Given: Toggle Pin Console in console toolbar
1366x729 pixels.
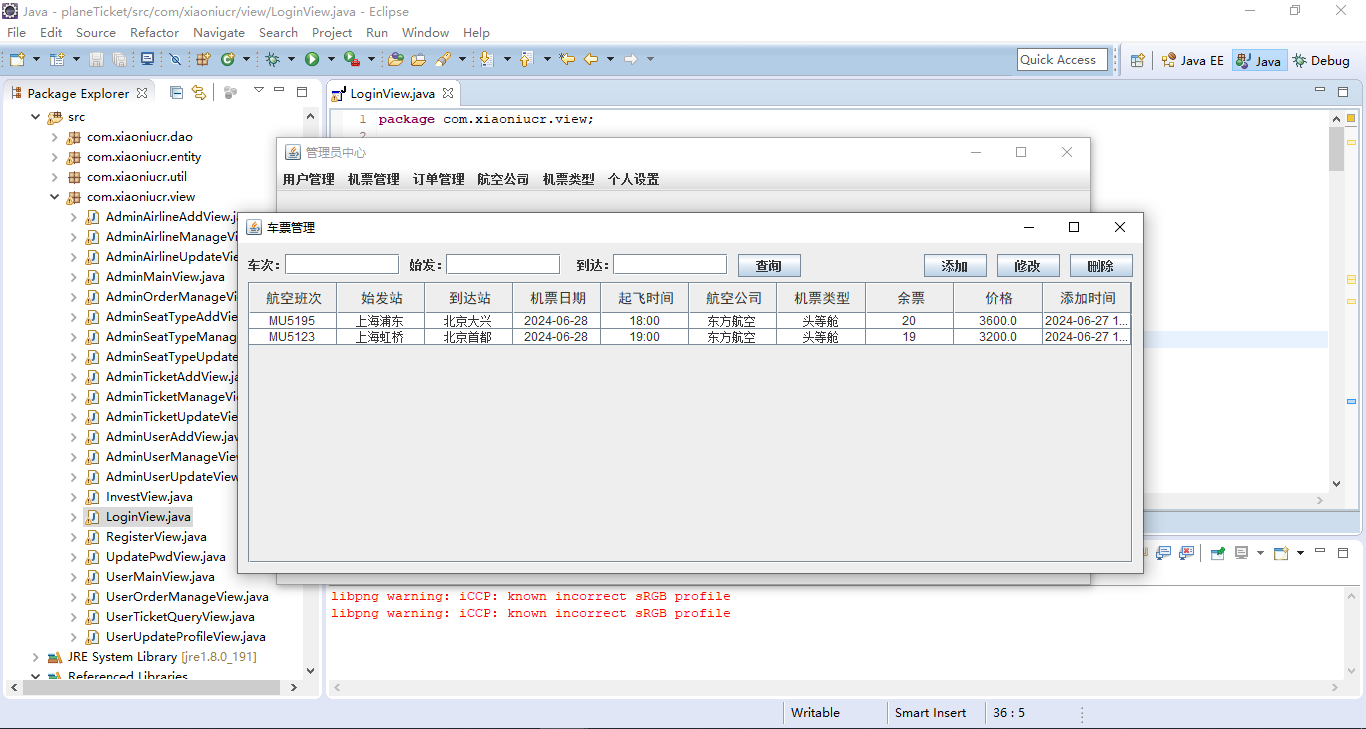Looking at the screenshot, I should click(x=1217, y=553).
